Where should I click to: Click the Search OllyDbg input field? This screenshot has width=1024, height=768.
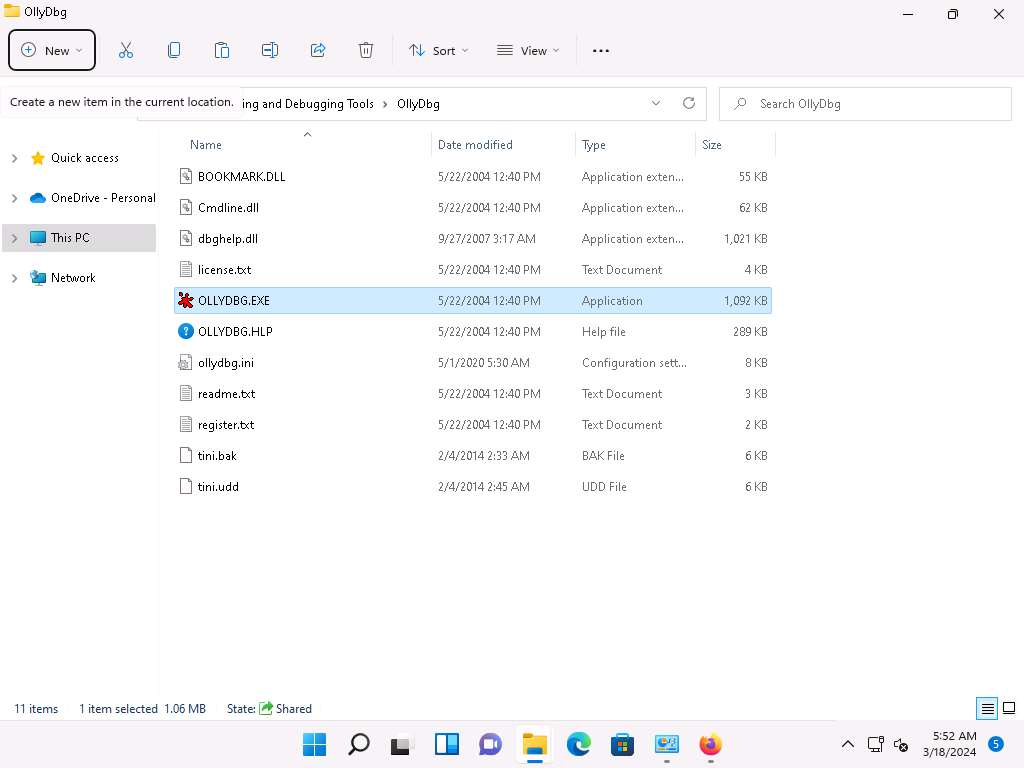point(870,104)
